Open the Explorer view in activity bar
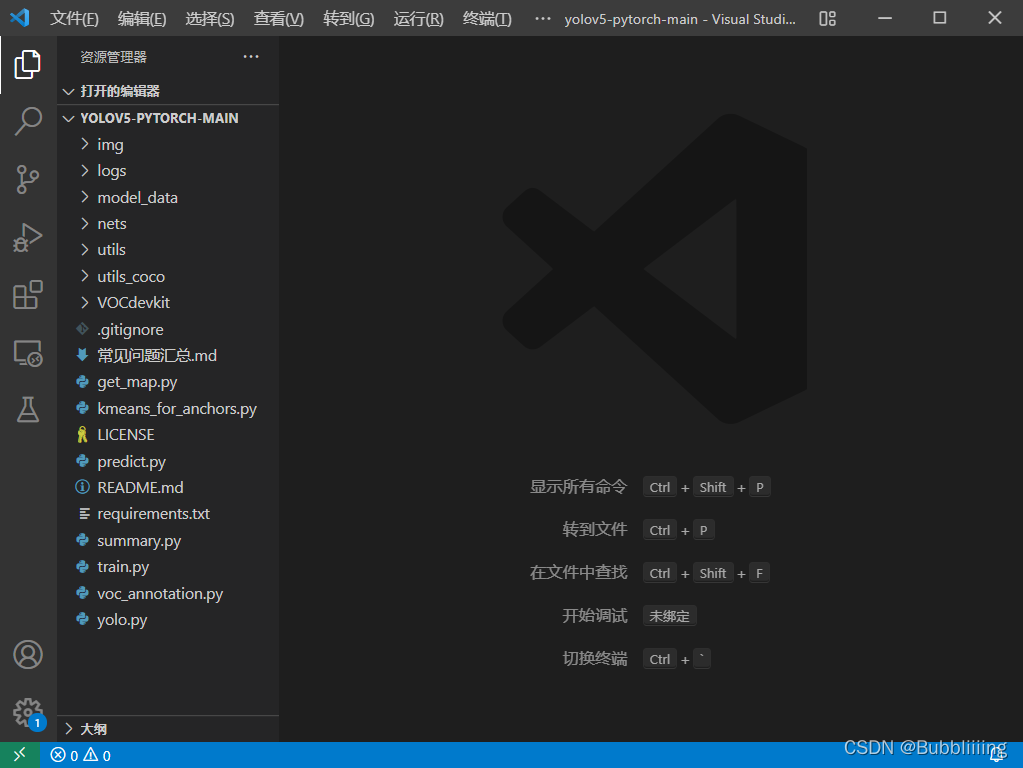Viewport: 1023px width, 768px height. 27,64
